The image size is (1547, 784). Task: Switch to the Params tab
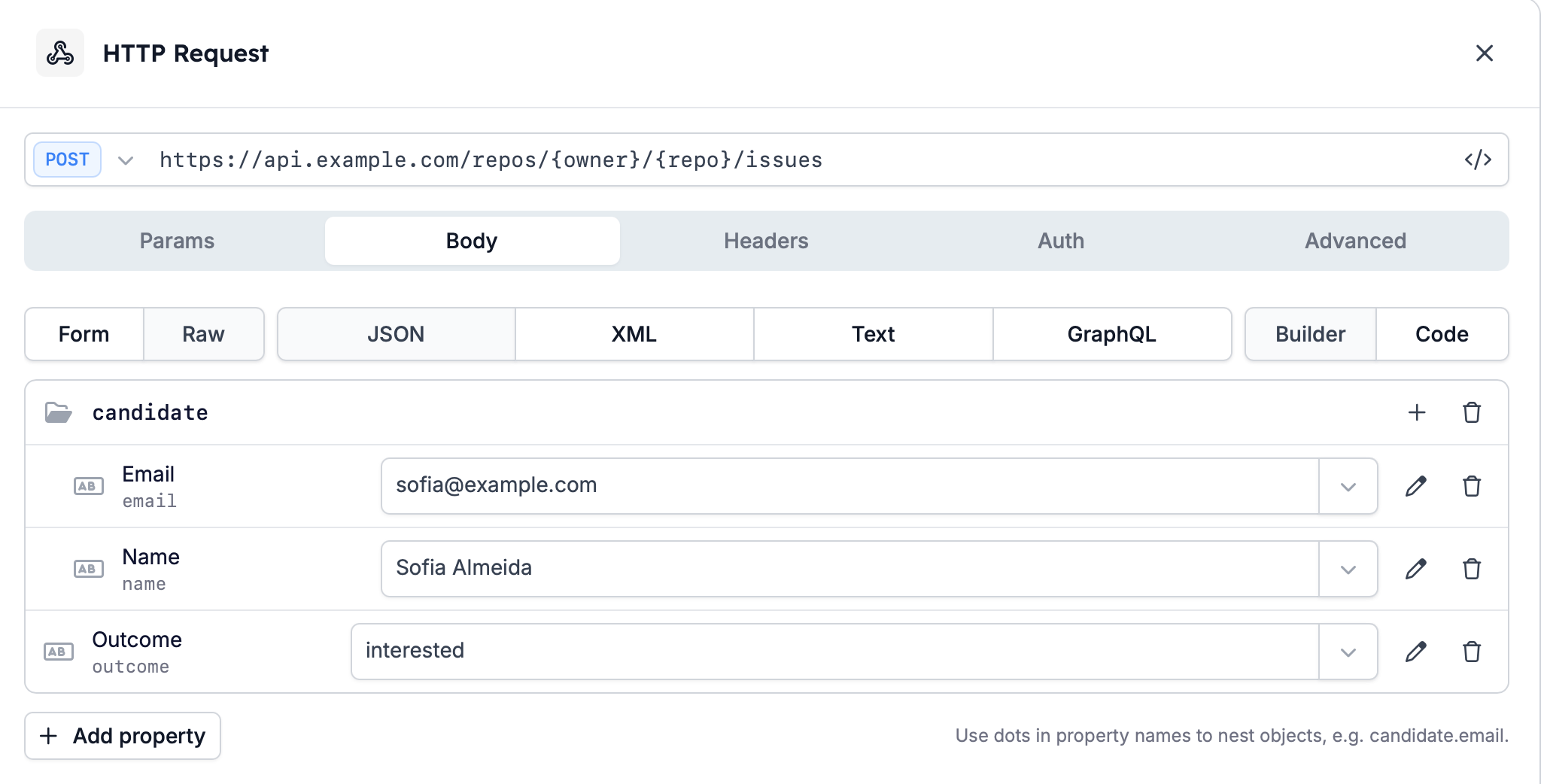click(x=178, y=241)
